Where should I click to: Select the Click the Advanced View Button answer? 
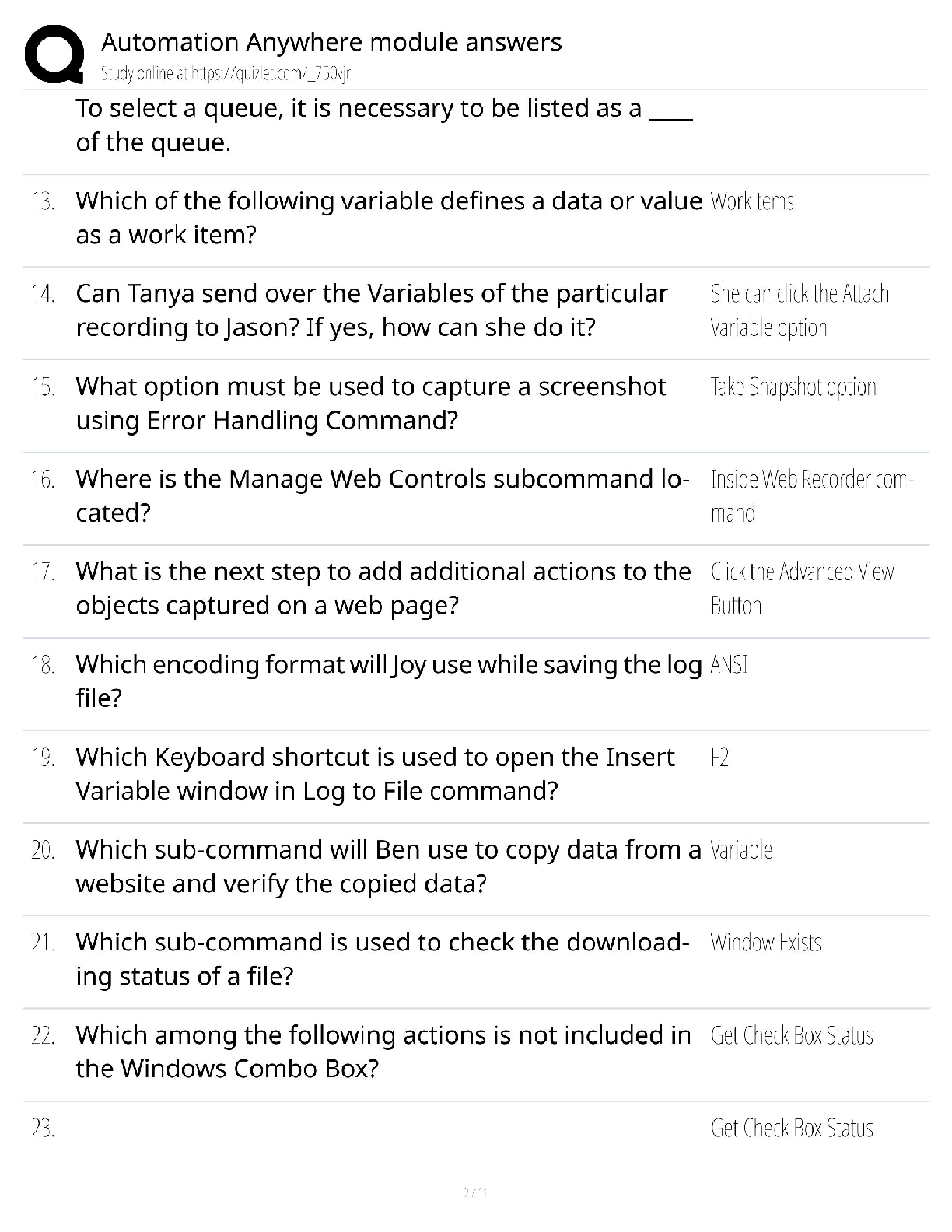802,589
